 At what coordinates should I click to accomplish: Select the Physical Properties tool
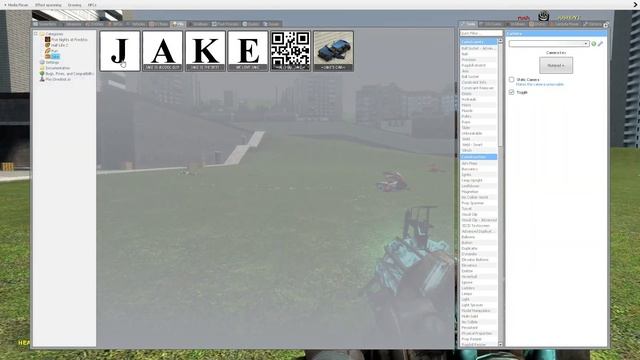pyautogui.click(x=478, y=333)
